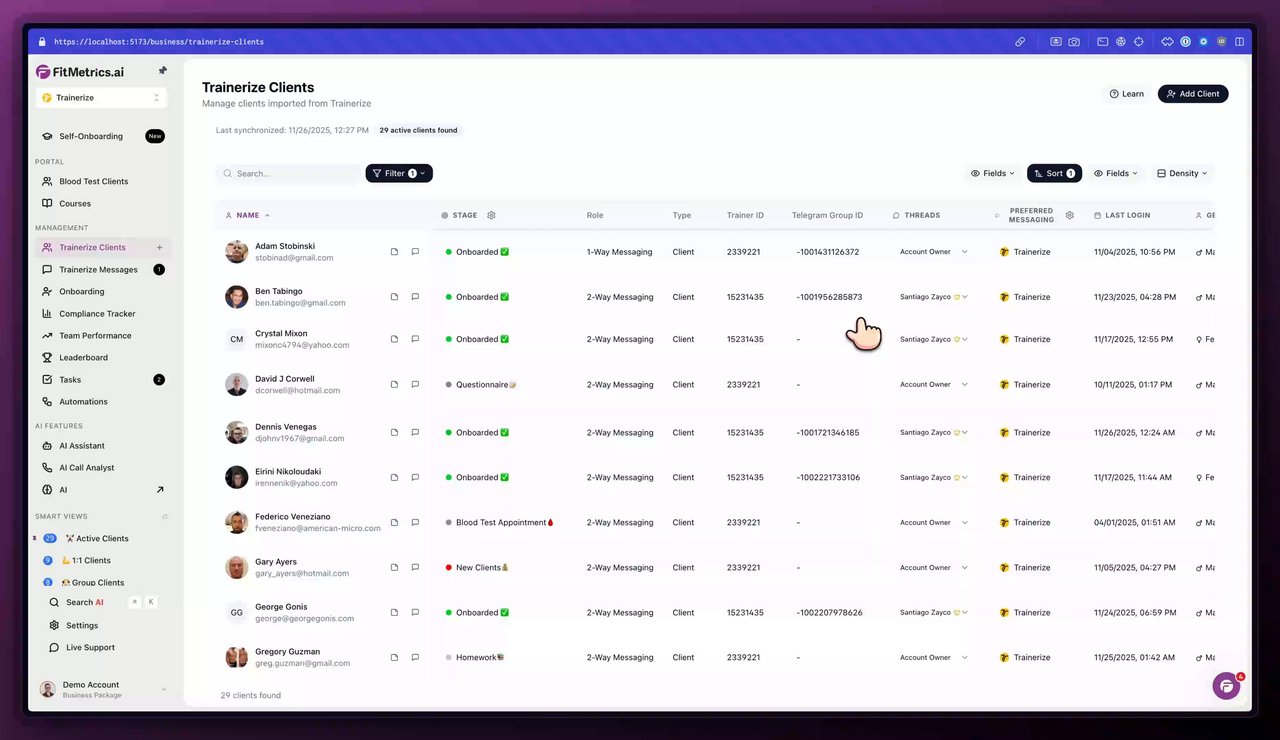Click George Gonis' name

[x=281, y=607]
